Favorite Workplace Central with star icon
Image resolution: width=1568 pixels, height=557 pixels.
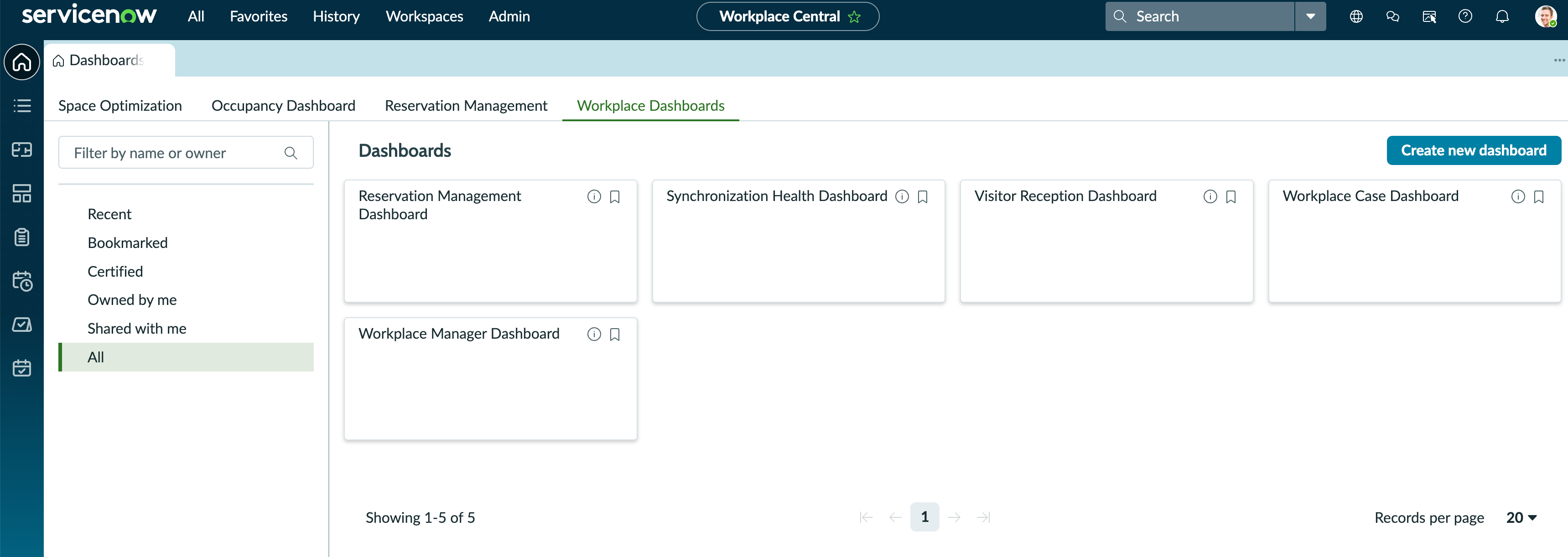point(854,16)
